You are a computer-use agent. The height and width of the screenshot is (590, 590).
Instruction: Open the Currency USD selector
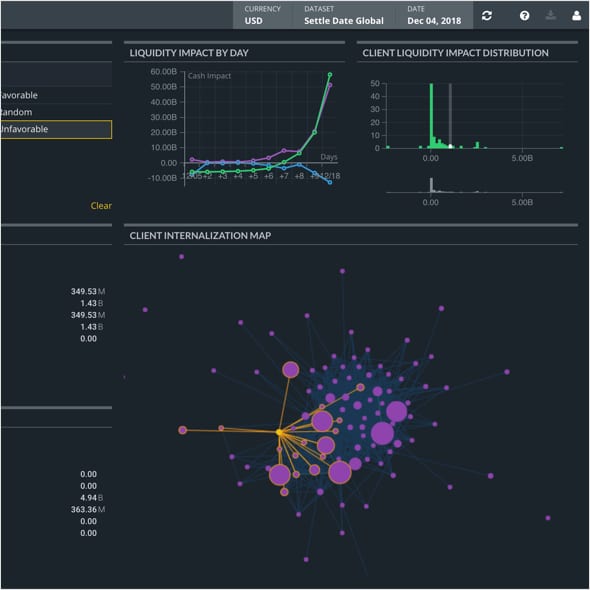click(262, 15)
